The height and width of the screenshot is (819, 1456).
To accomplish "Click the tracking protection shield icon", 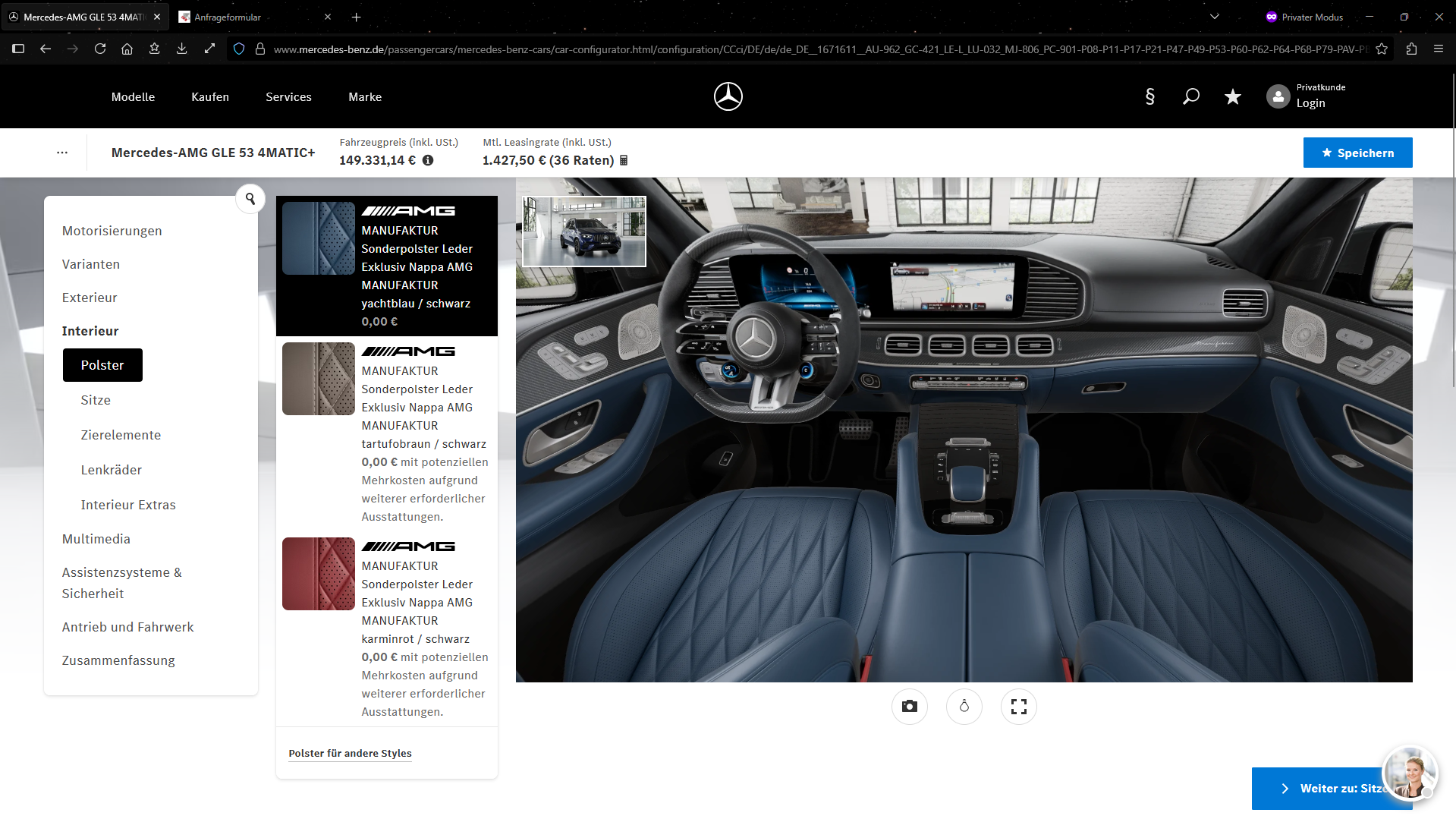I will (239, 49).
